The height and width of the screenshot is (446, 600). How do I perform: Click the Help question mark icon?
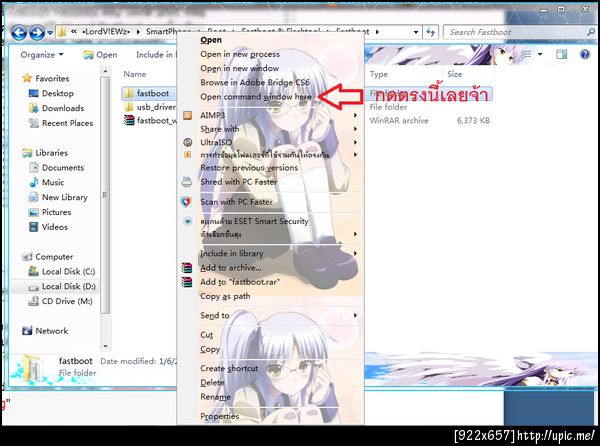pos(585,54)
